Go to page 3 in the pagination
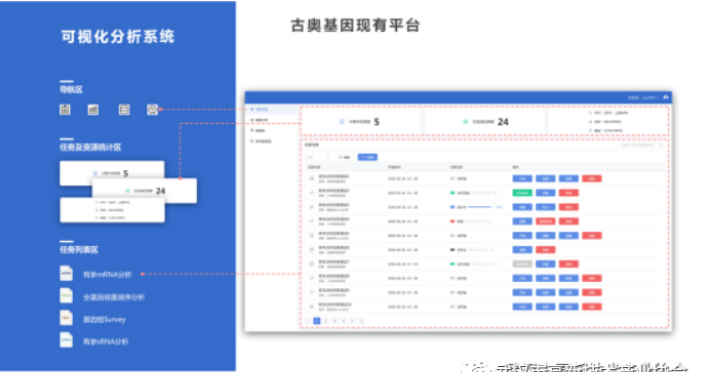 [335, 321]
